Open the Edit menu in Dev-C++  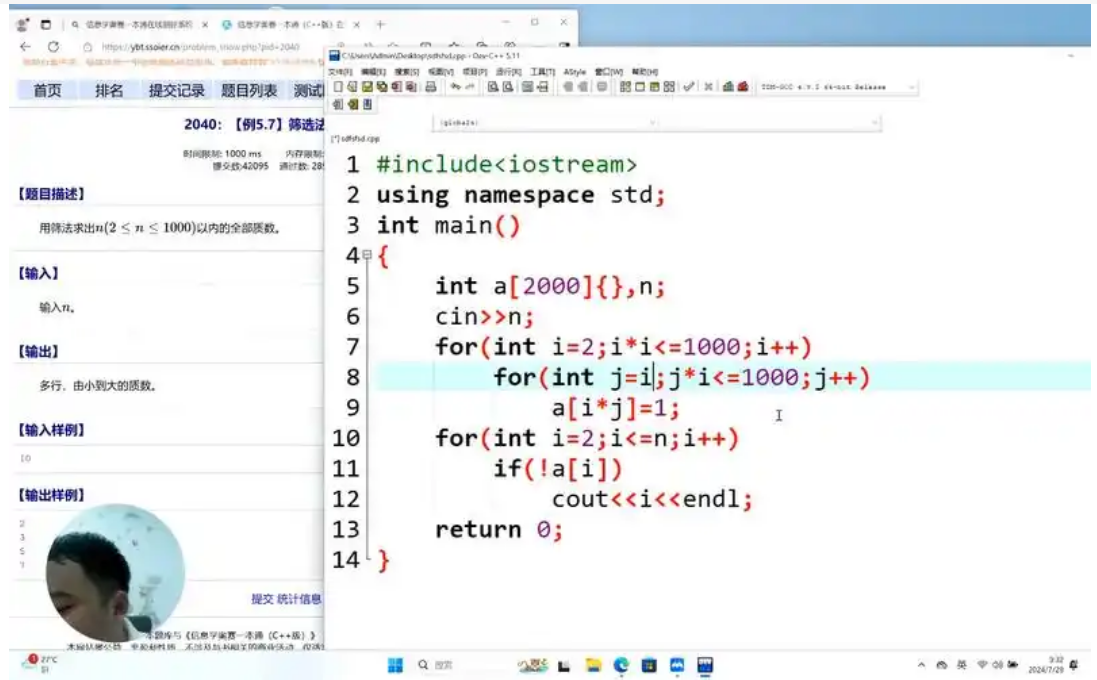[x=373, y=71]
